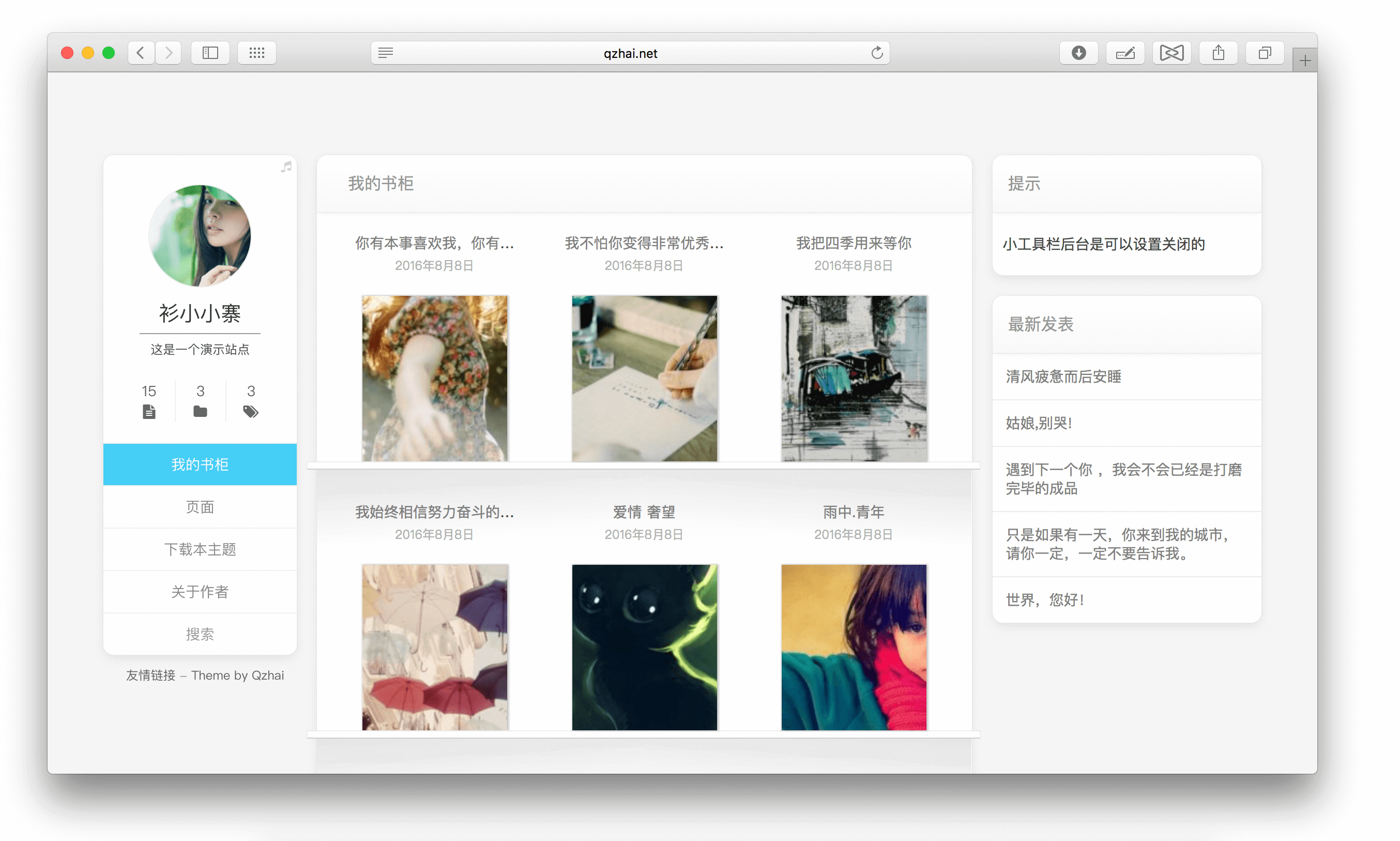
Task: Open a new tab with plus button
Action: click(x=1304, y=61)
